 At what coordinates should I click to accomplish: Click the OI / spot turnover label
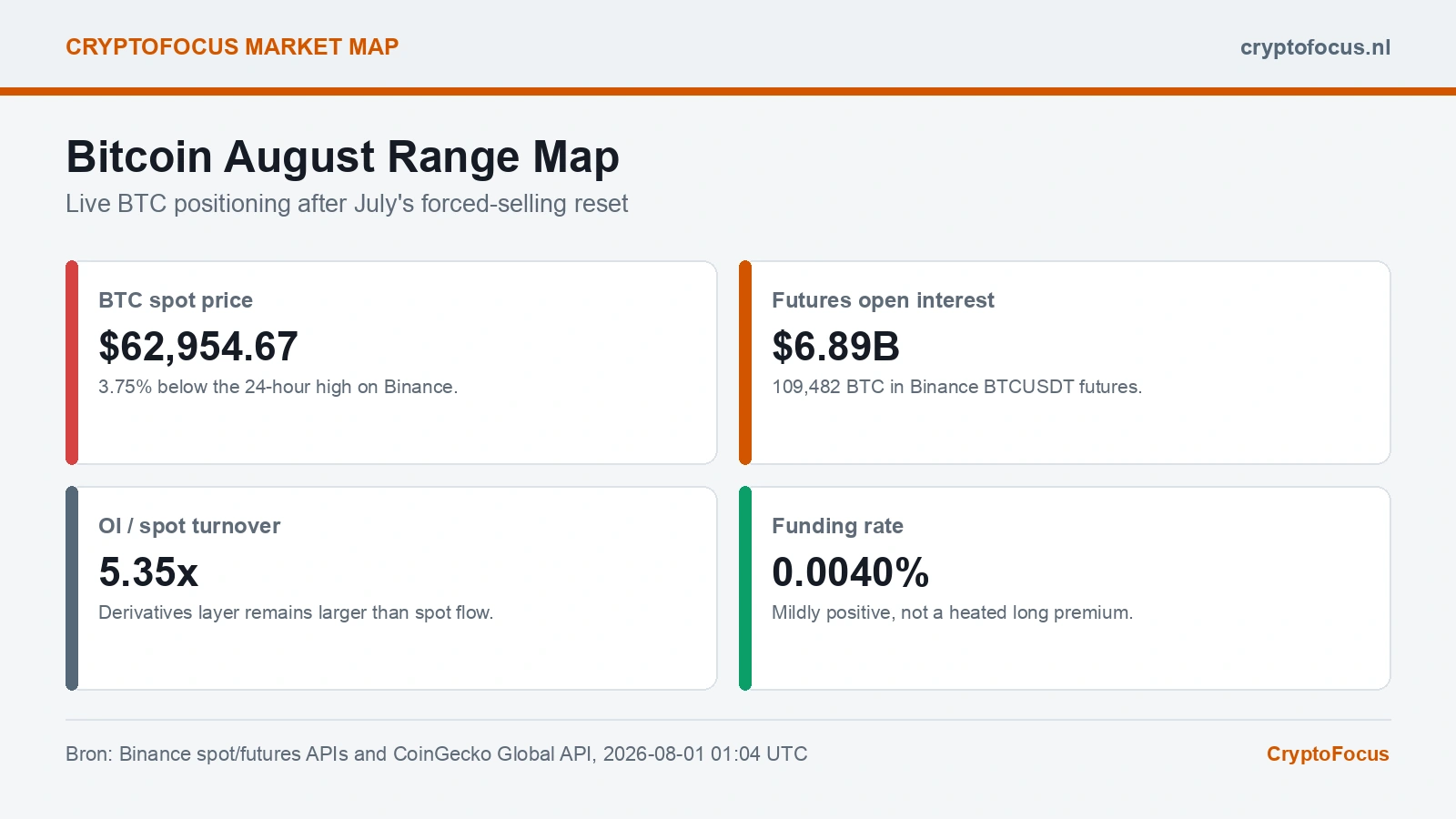click(x=189, y=526)
